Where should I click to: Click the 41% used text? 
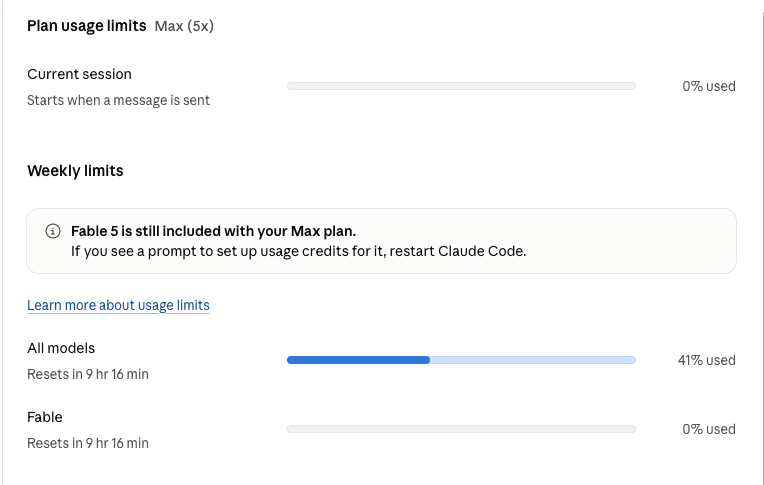click(x=707, y=360)
